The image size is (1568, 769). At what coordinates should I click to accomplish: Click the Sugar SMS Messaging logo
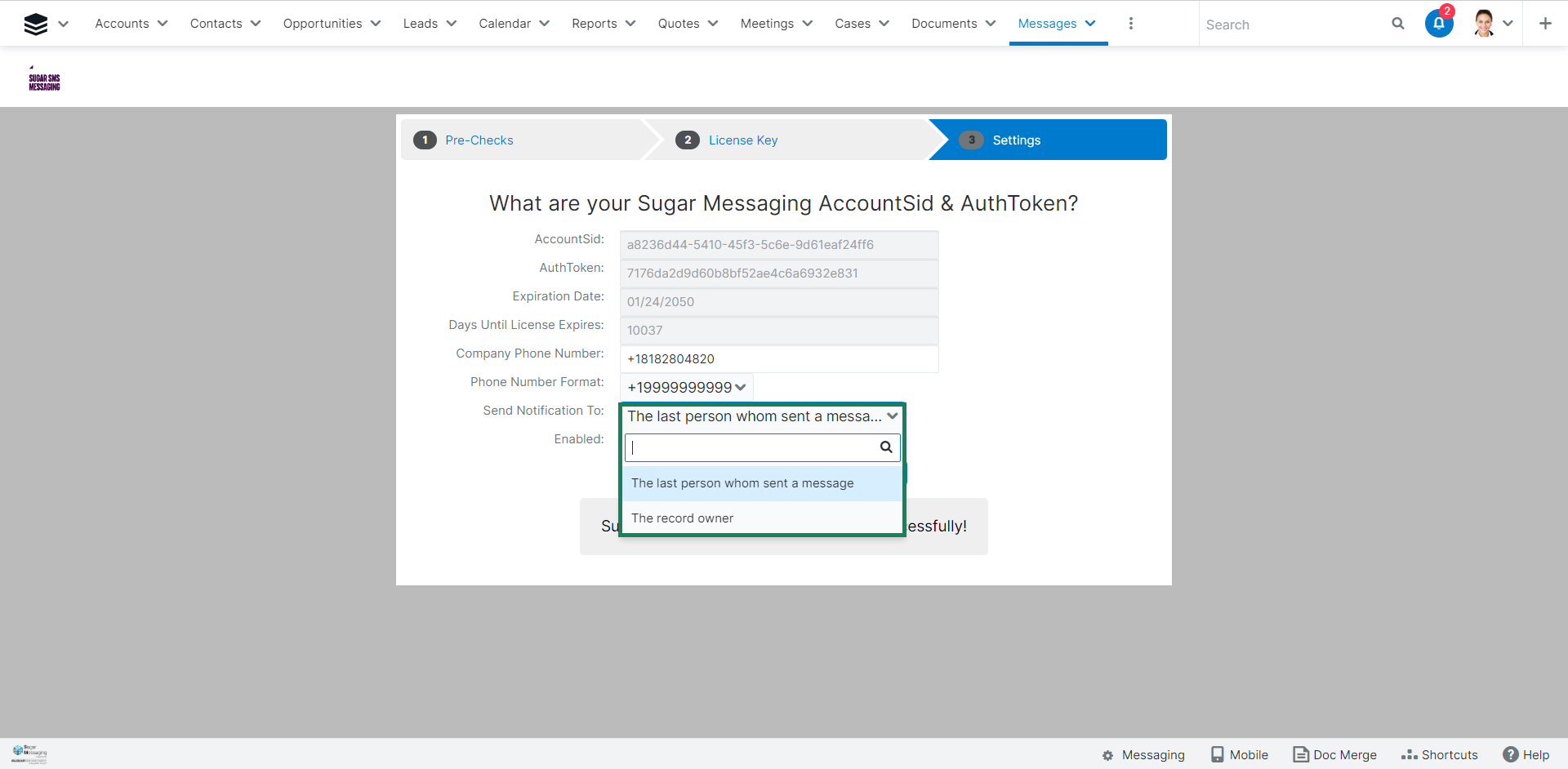click(44, 82)
